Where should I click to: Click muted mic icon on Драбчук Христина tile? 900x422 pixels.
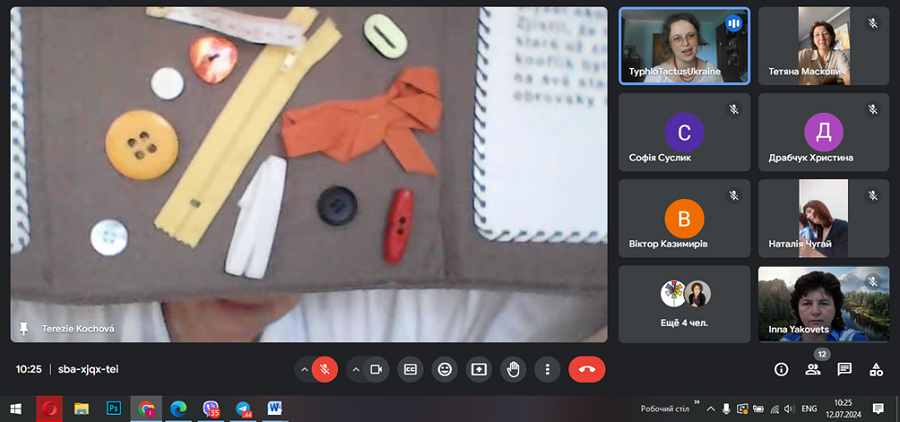tap(872, 109)
